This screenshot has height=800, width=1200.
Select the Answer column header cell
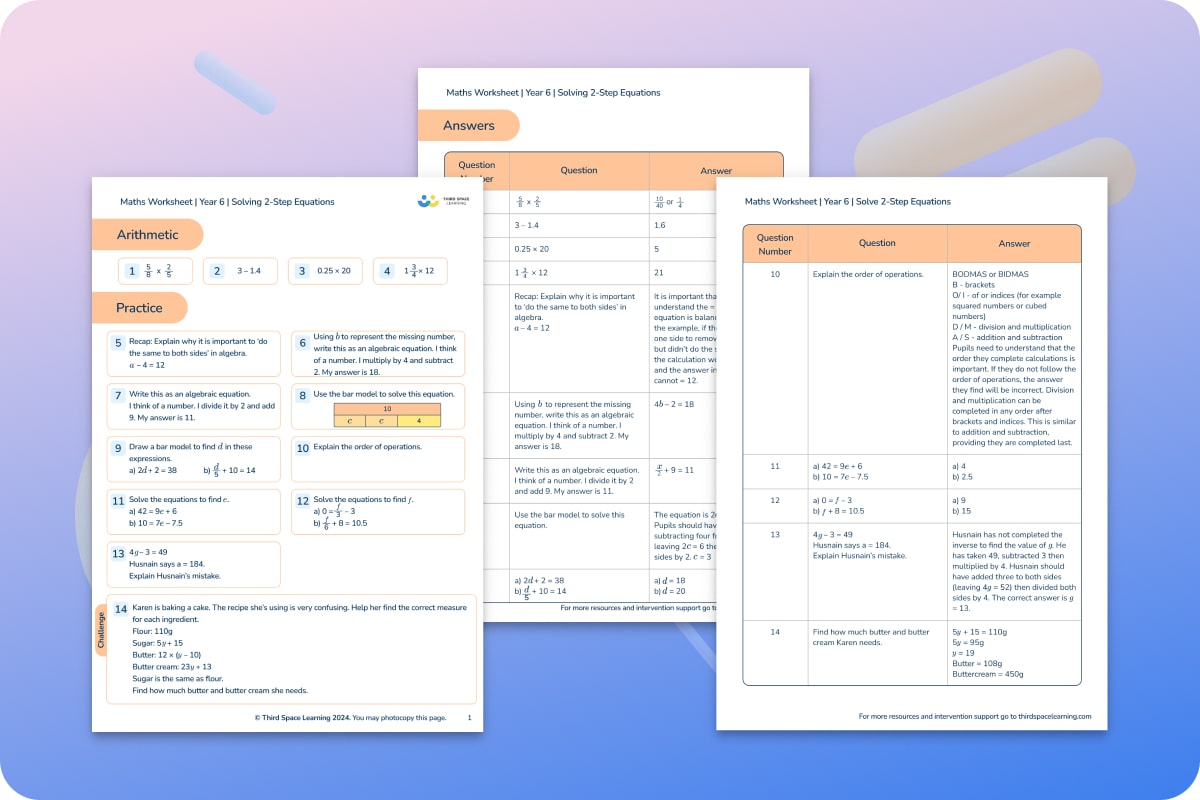click(x=1014, y=243)
